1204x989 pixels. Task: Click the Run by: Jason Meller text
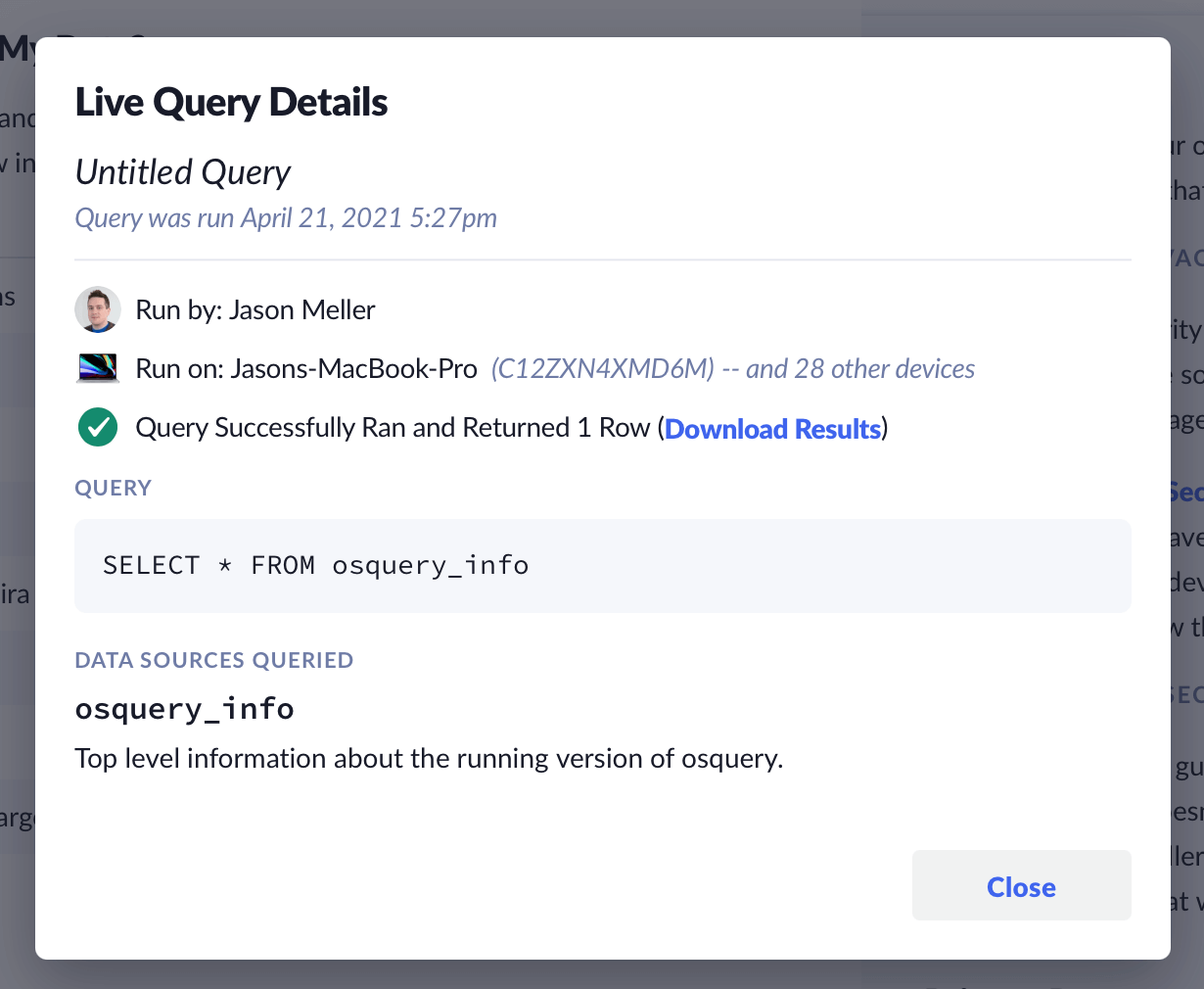(x=255, y=310)
